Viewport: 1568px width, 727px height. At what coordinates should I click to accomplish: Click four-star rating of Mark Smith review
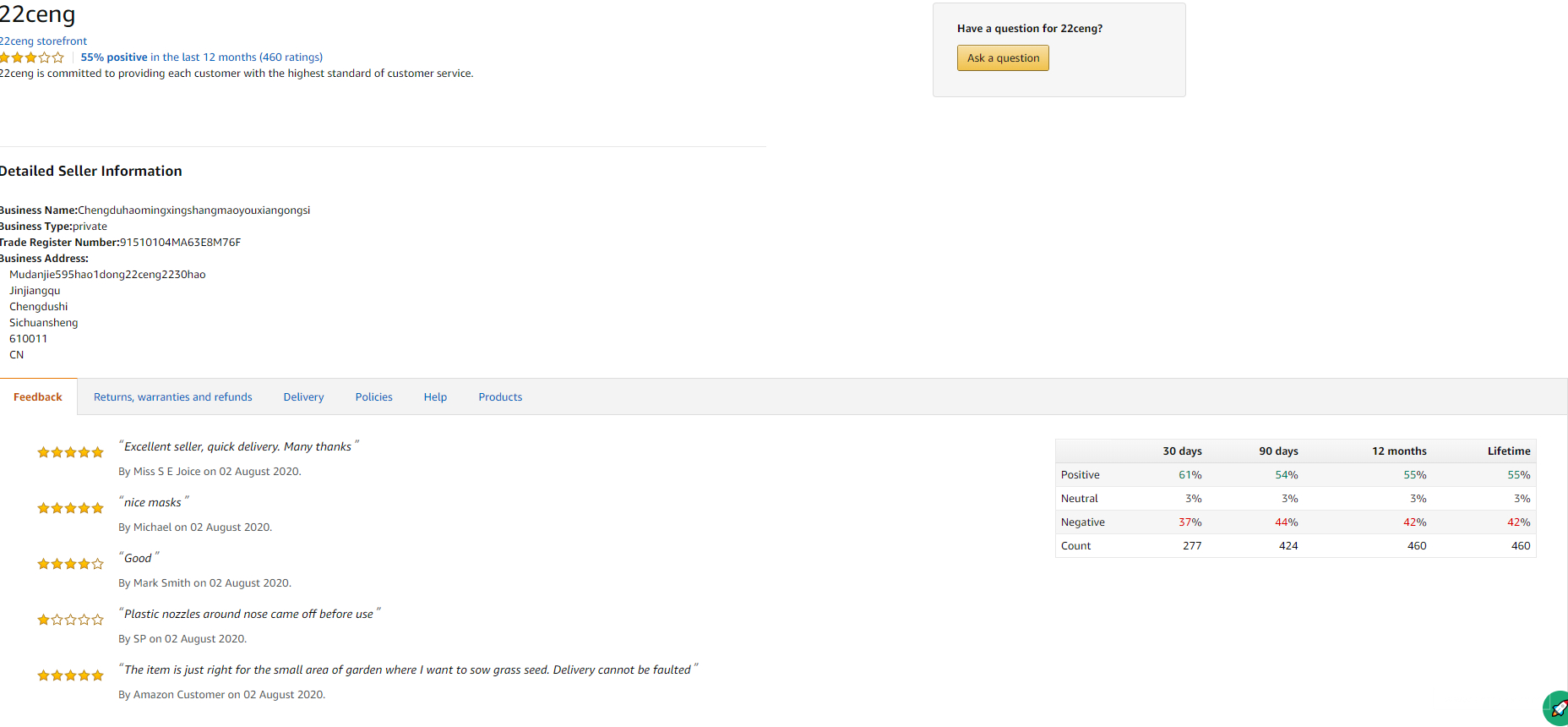tap(70, 564)
